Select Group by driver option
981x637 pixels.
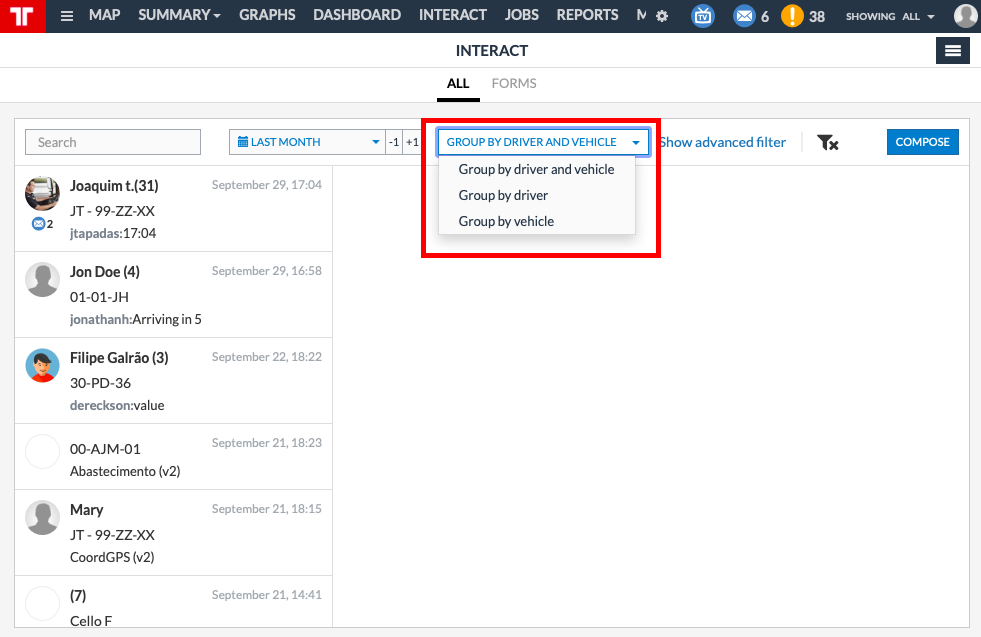(503, 195)
